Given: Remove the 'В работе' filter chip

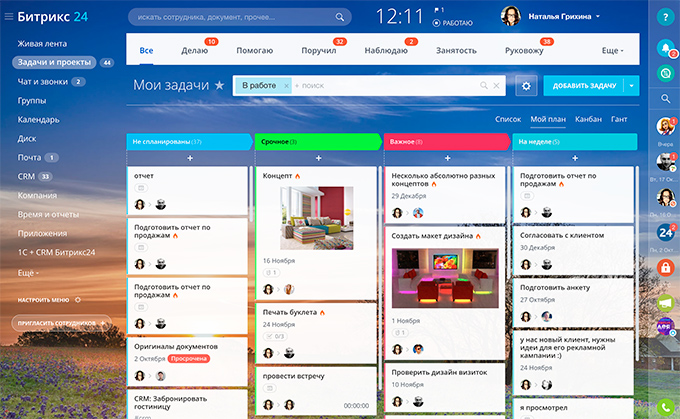Looking at the screenshot, I should tap(286, 86).
